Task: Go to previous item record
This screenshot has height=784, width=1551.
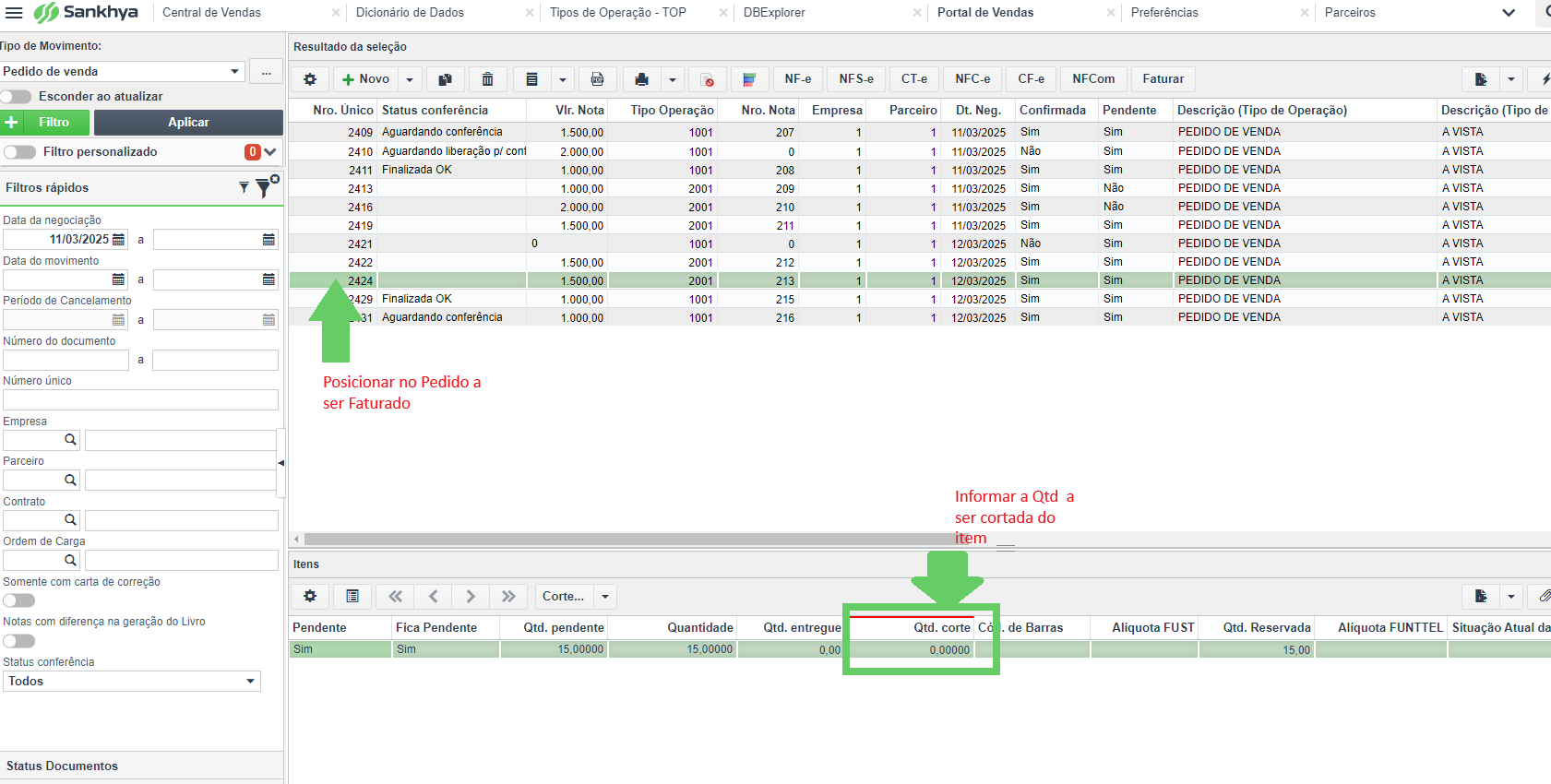Action: coord(433,597)
